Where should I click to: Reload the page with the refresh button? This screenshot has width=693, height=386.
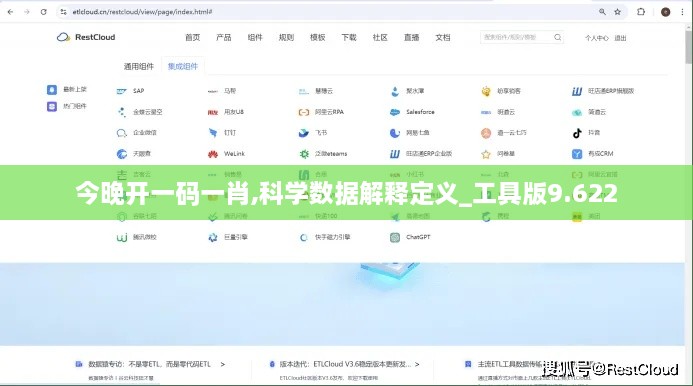[43, 12]
